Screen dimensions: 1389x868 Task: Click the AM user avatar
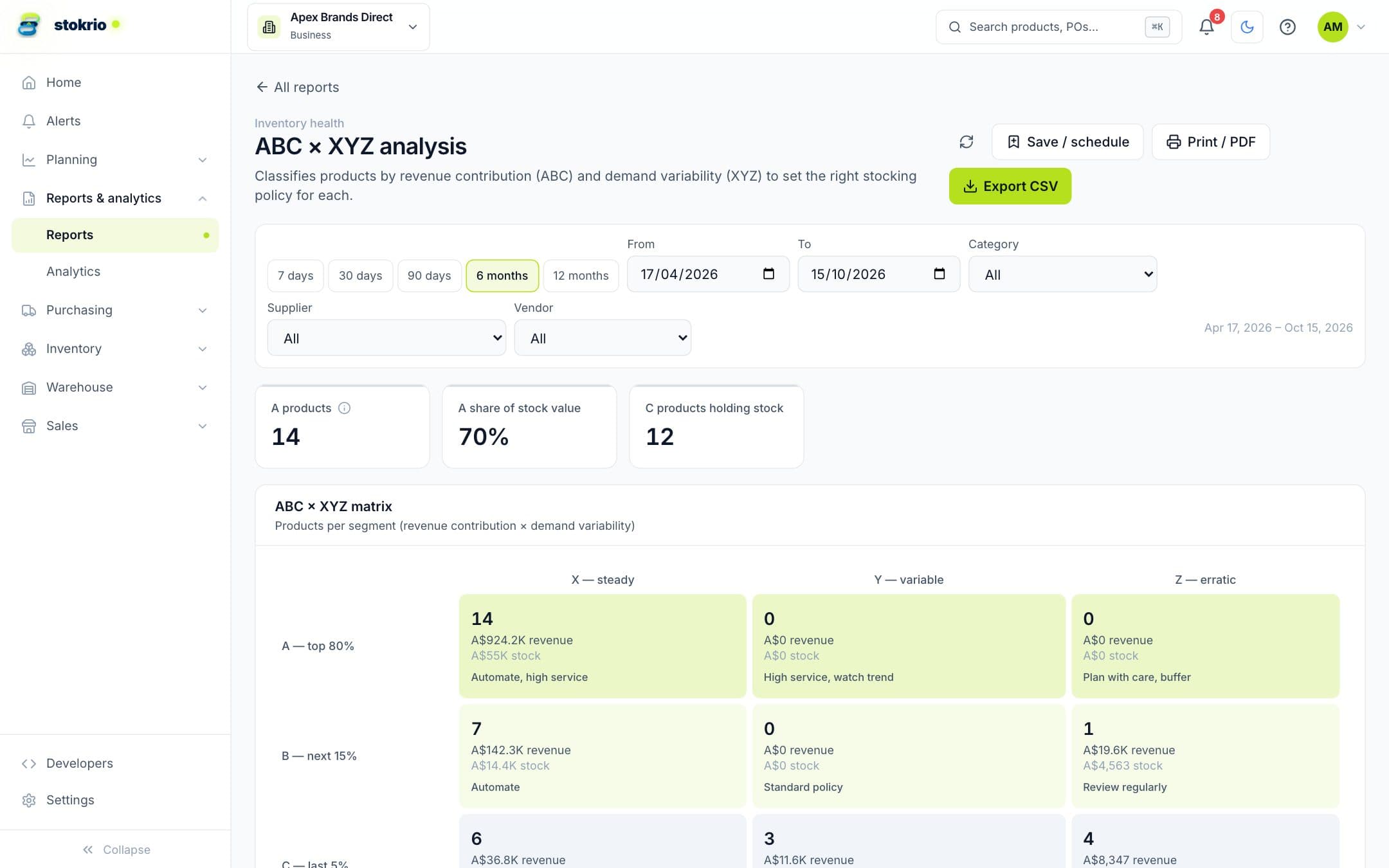(1332, 27)
